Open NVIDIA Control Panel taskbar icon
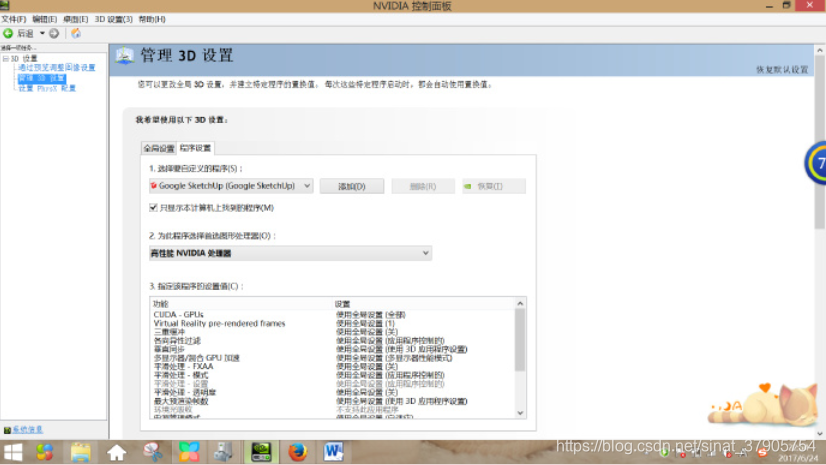826x465 pixels. (x=261, y=452)
